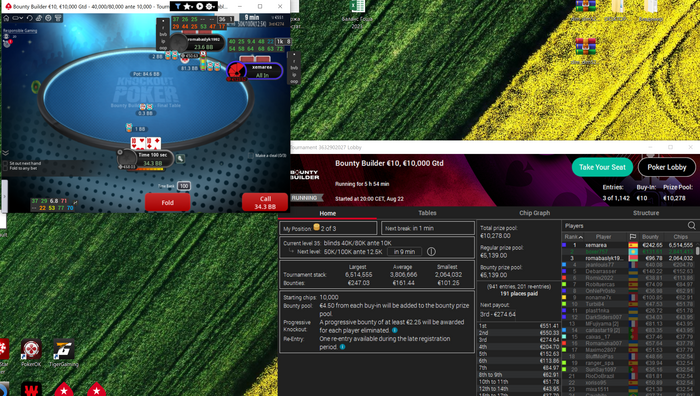Sort by Chips column header
The image size is (700, 396).
680,237
